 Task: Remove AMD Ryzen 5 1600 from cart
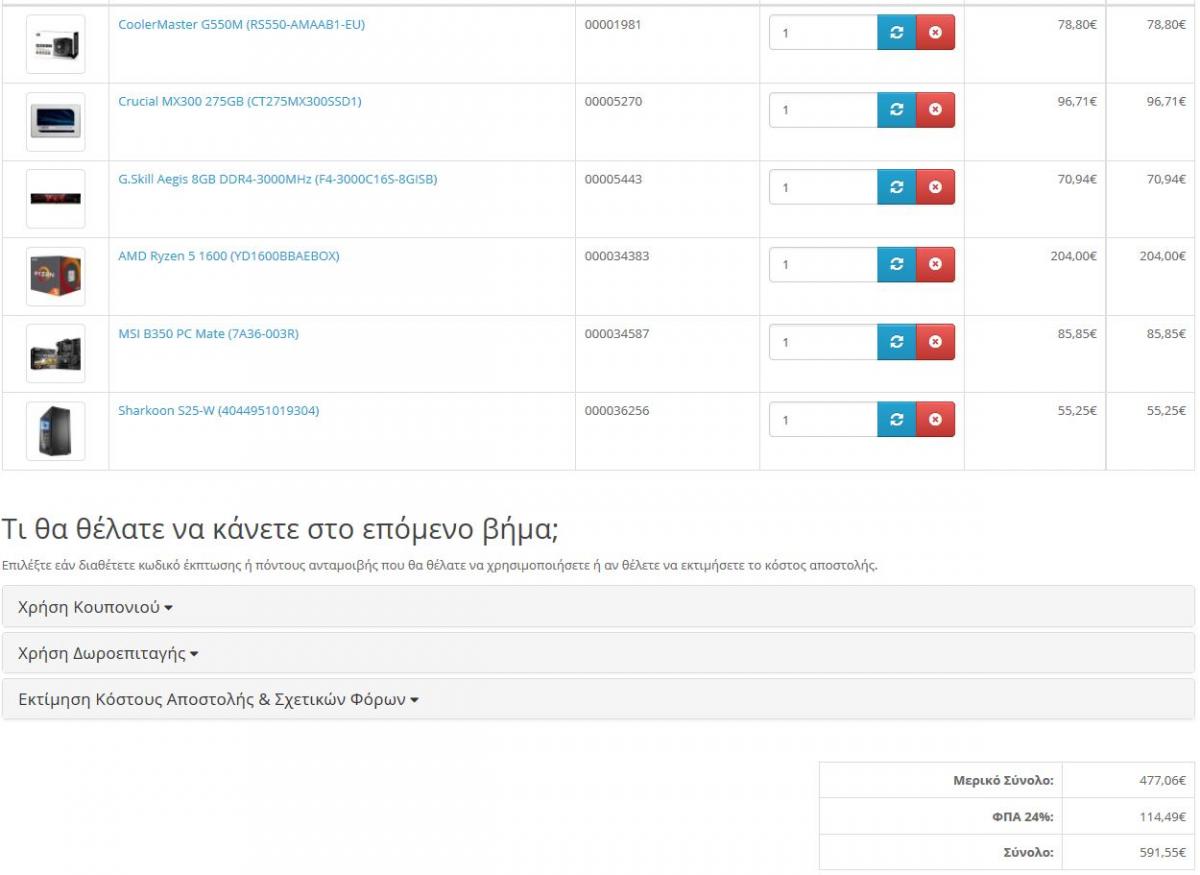(x=935, y=265)
